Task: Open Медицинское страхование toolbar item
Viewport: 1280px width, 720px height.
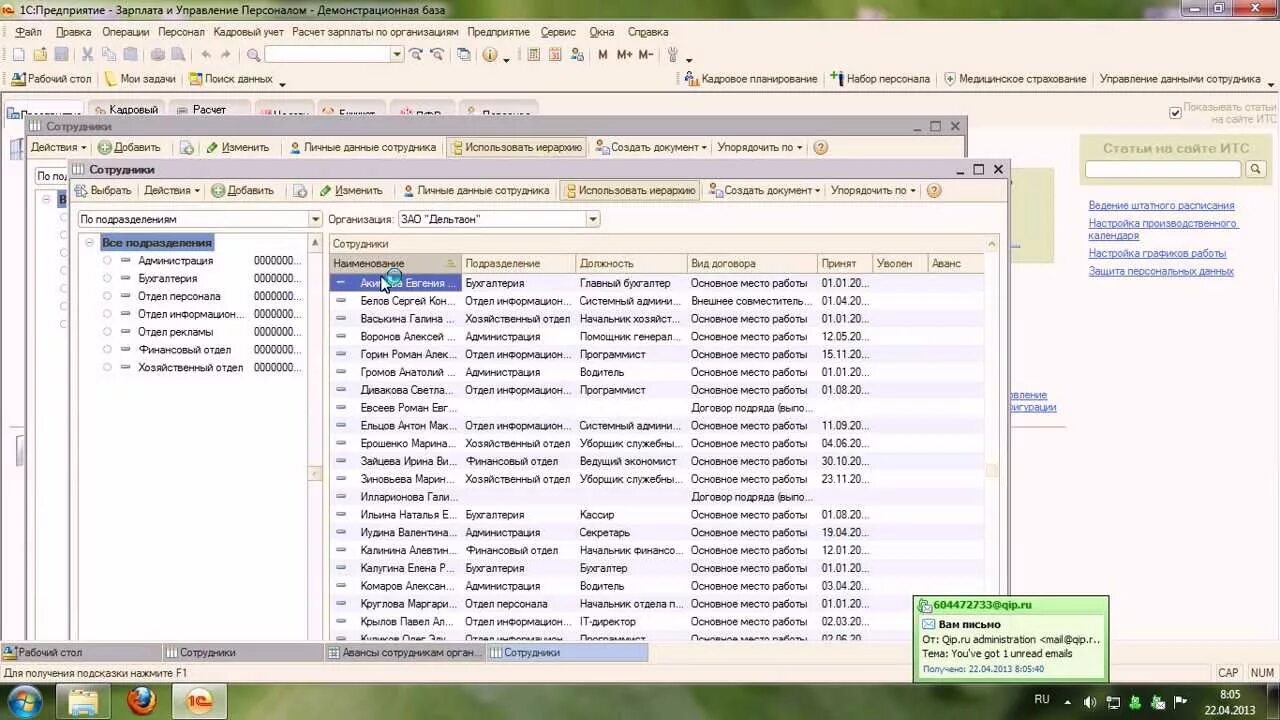Action: (1015, 79)
